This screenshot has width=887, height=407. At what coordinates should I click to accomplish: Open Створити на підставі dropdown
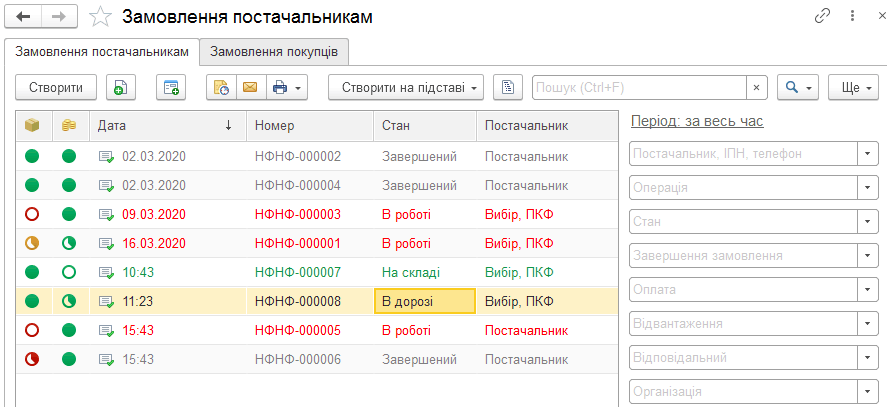coord(406,88)
